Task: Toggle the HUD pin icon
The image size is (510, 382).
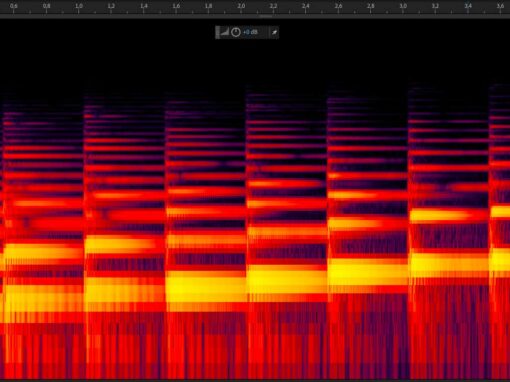Action: click(x=274, y=32)
